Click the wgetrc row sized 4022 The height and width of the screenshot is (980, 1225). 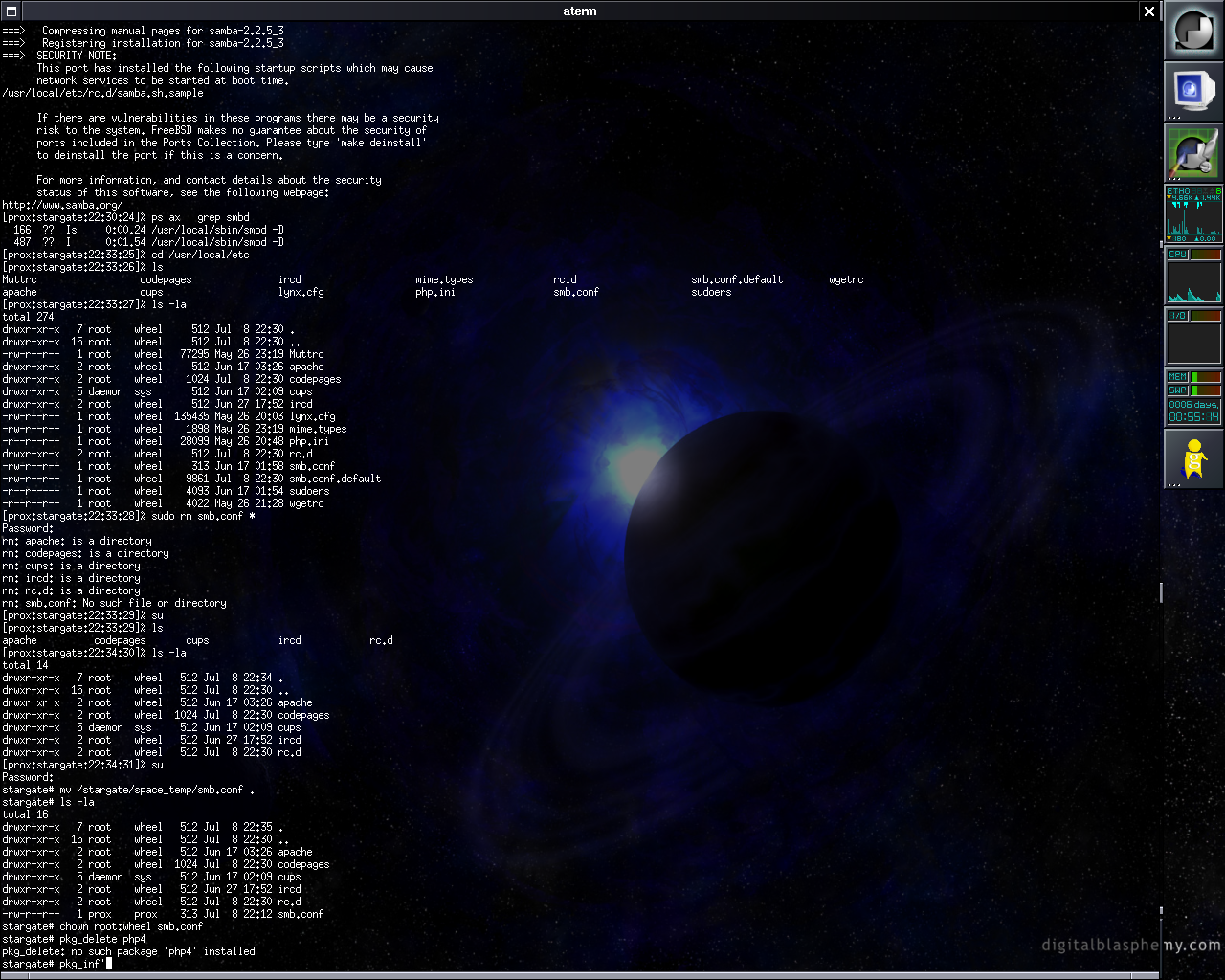click(163, 503)
